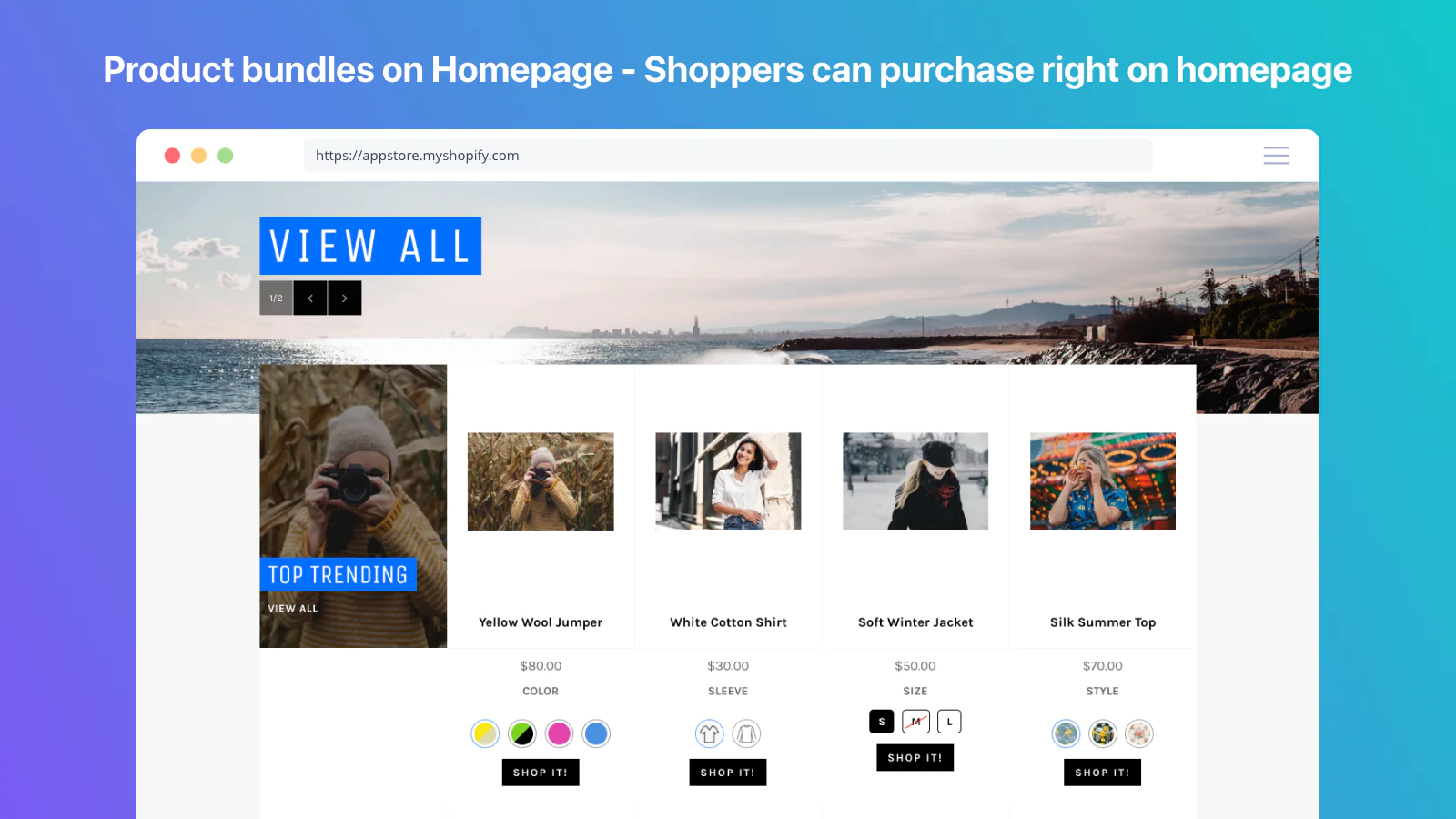Go to previous slide arrow
The image size is (1456, 819).
(310, 298)
